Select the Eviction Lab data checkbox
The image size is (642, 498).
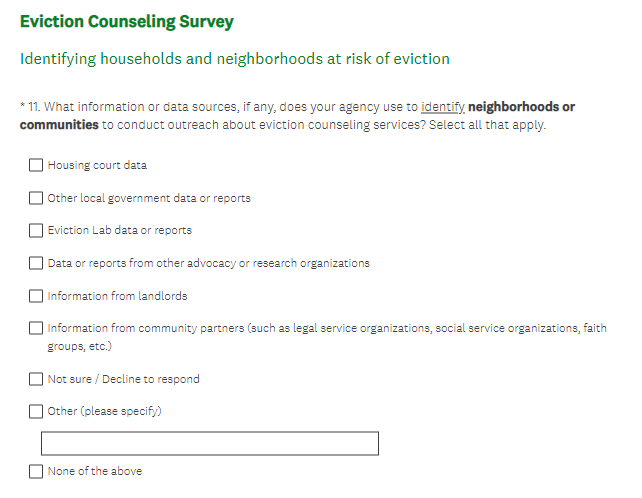tap(36, 230)
